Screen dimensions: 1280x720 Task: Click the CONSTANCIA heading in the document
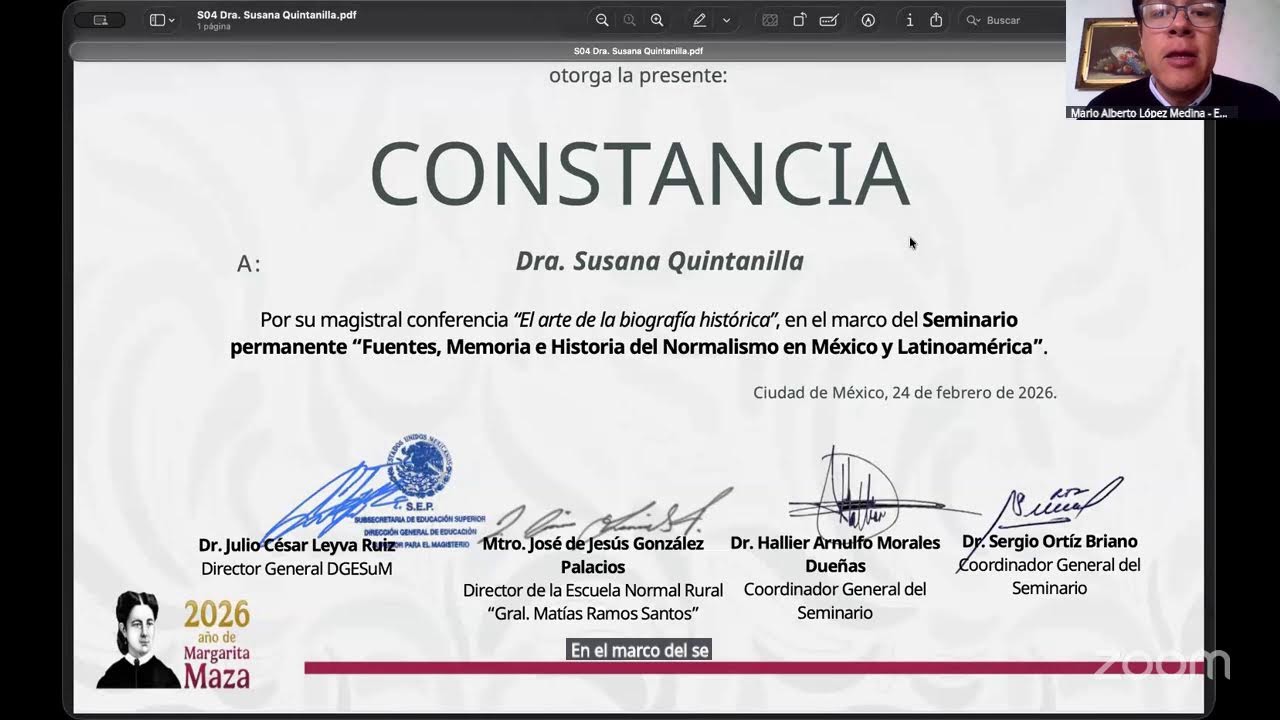click(640, 174)
